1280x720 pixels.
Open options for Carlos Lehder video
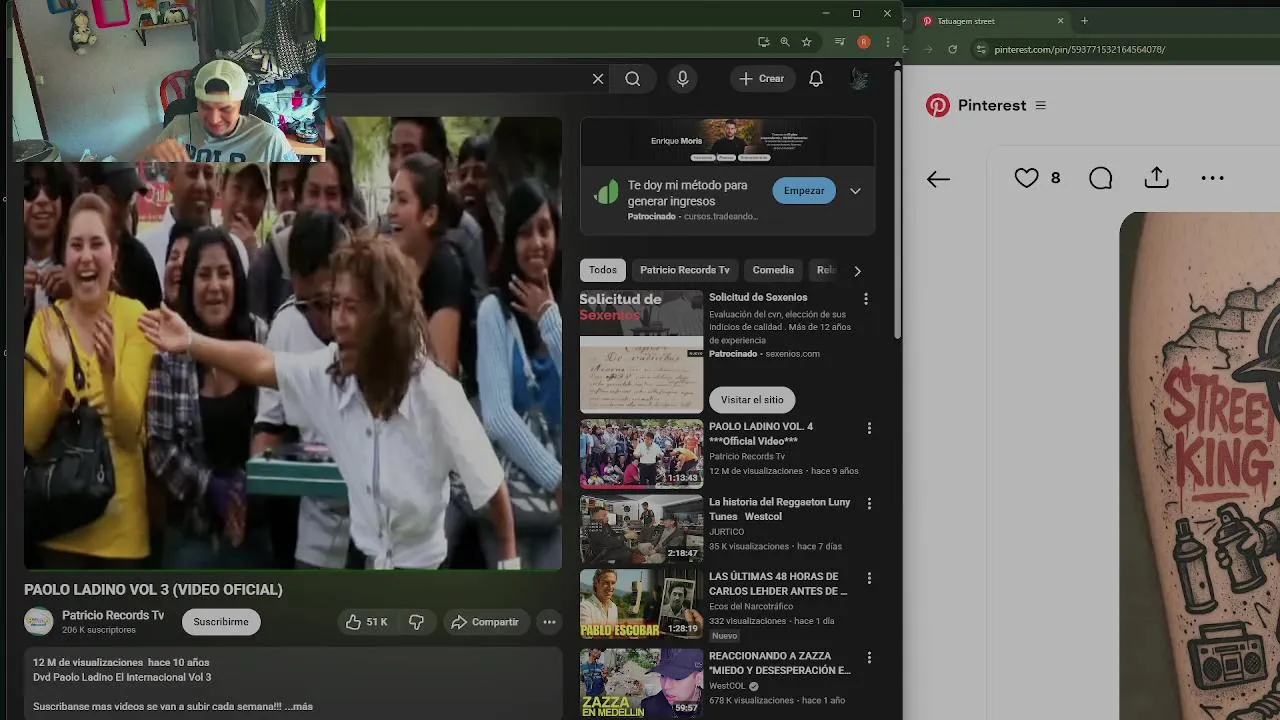[869, 578]
